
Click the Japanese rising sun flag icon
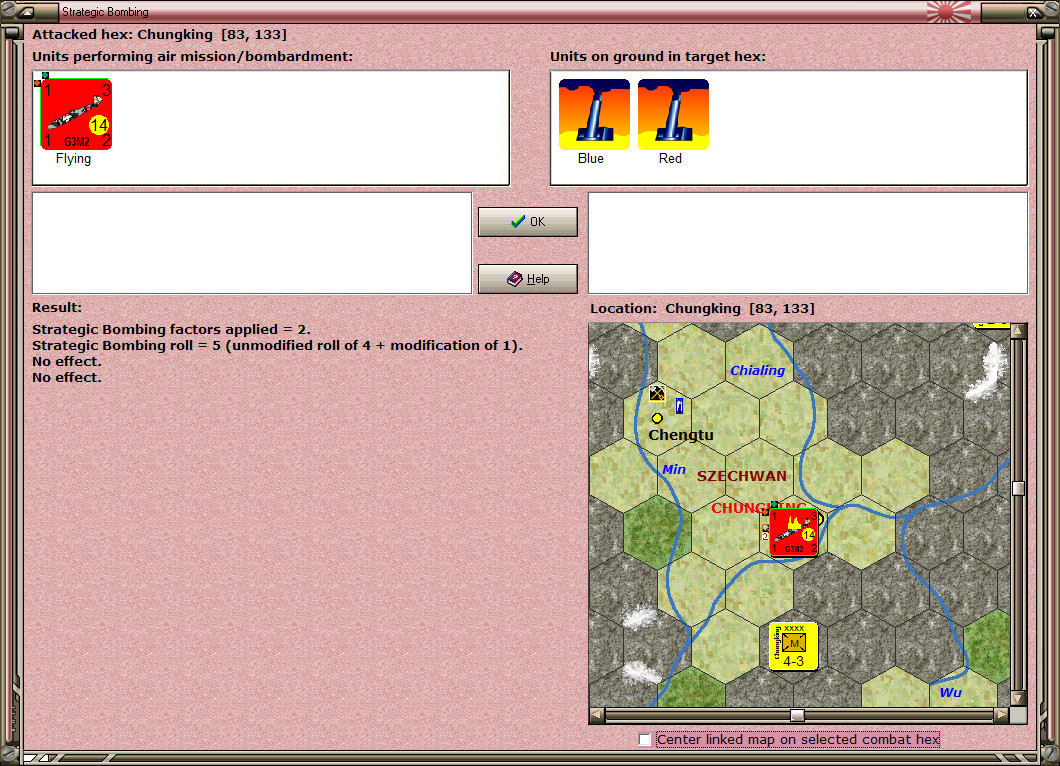coord(949,11)
